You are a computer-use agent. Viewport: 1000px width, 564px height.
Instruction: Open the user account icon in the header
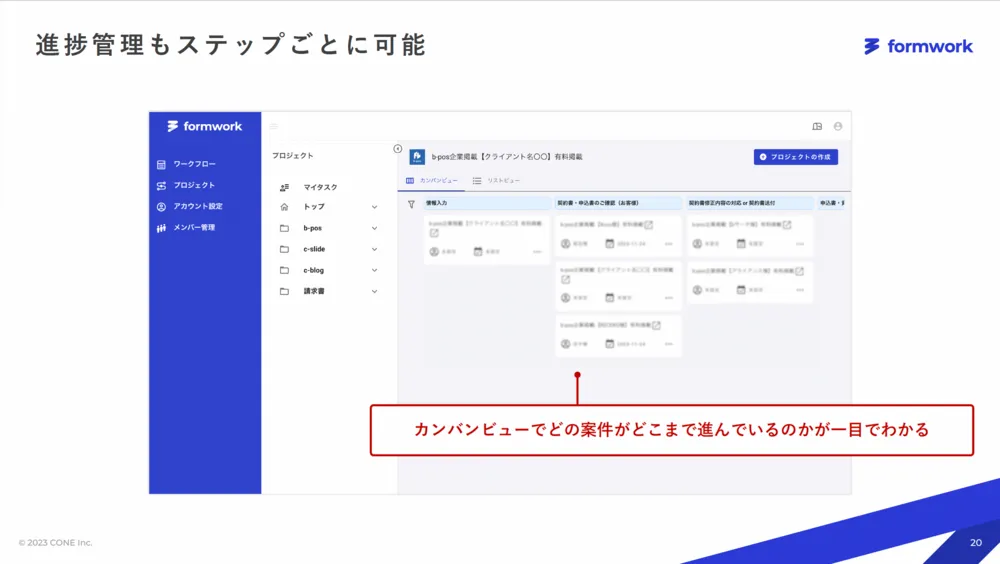[x=838, y=126]
